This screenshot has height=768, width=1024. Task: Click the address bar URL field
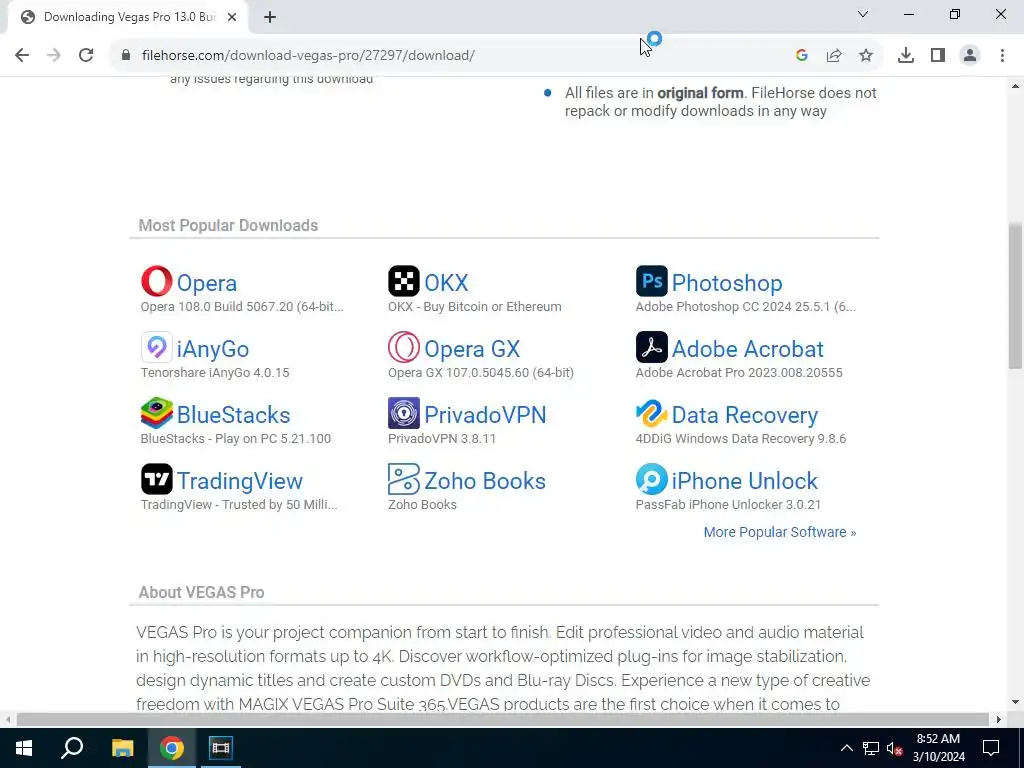(457, 56)
